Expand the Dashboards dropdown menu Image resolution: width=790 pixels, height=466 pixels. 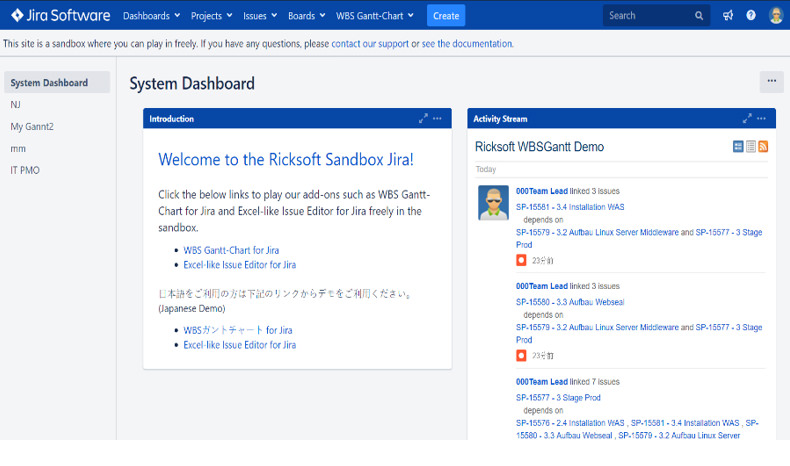pyautogui.click(x=151, y=16)
